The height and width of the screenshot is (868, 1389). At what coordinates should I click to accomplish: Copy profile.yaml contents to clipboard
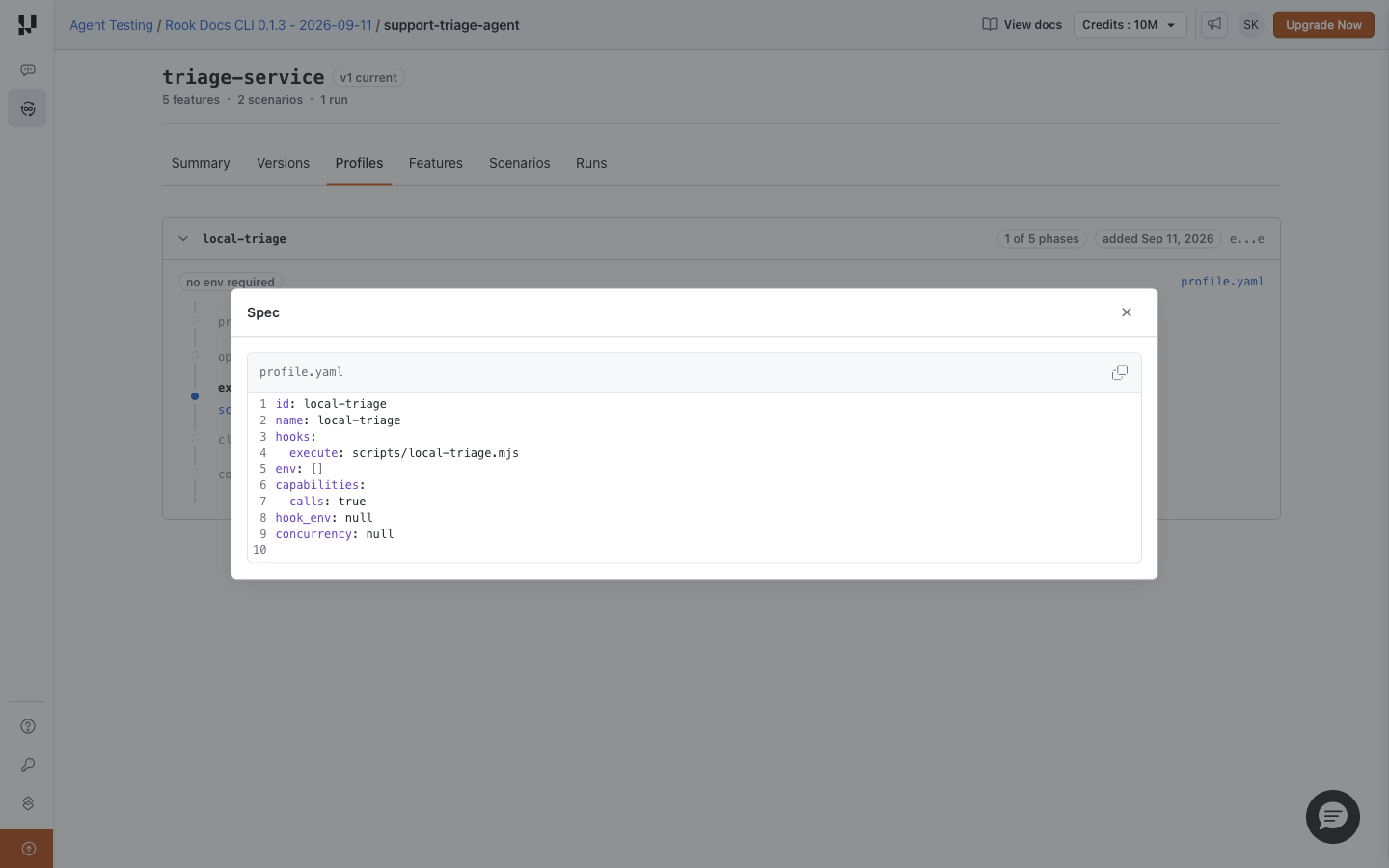1119,372
